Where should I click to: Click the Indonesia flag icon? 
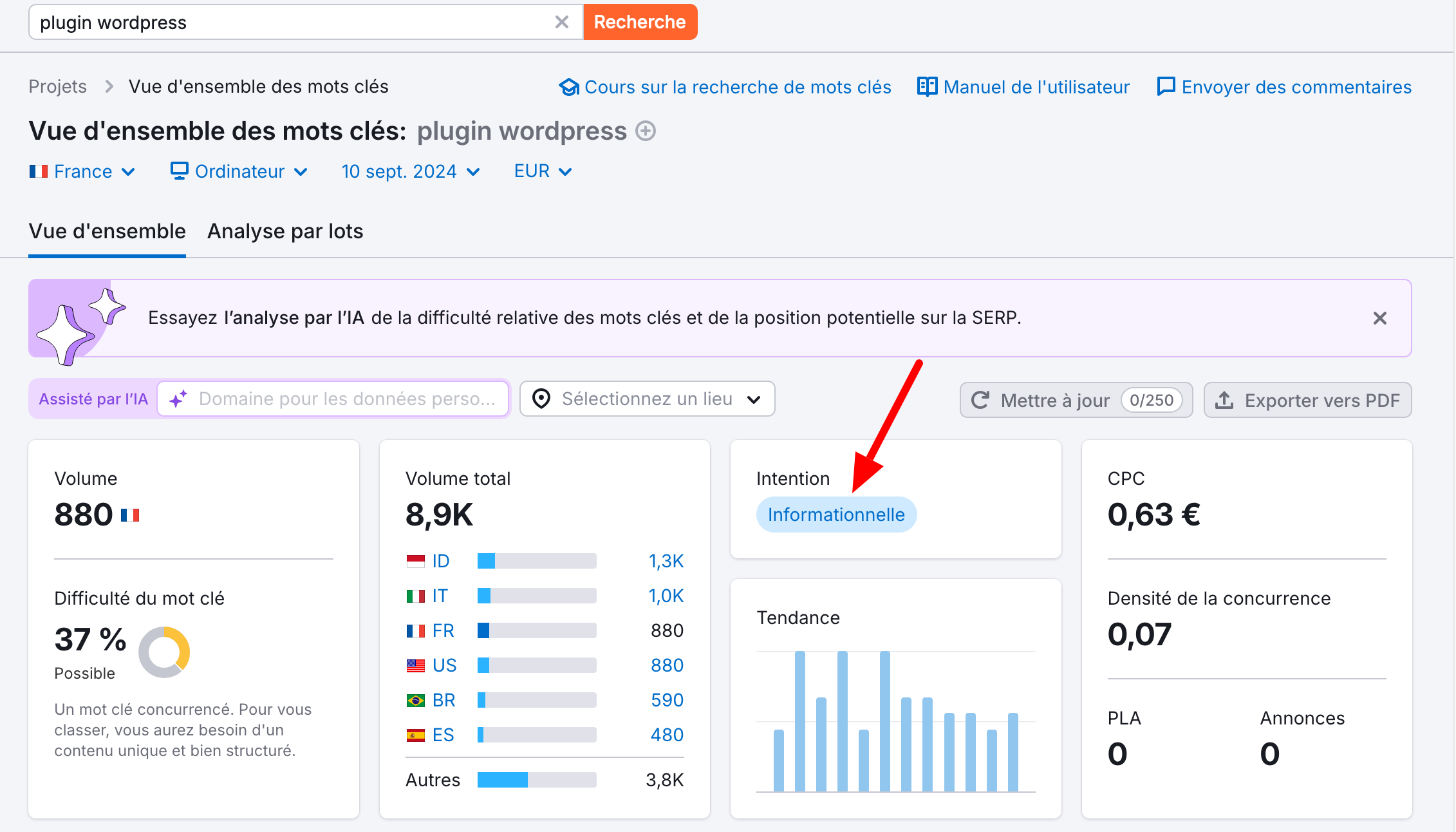coord(416,561)
